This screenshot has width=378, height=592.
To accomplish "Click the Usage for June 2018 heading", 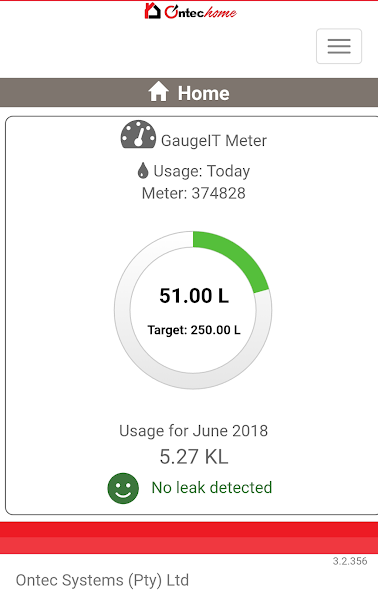I will [x=193, y=431].
